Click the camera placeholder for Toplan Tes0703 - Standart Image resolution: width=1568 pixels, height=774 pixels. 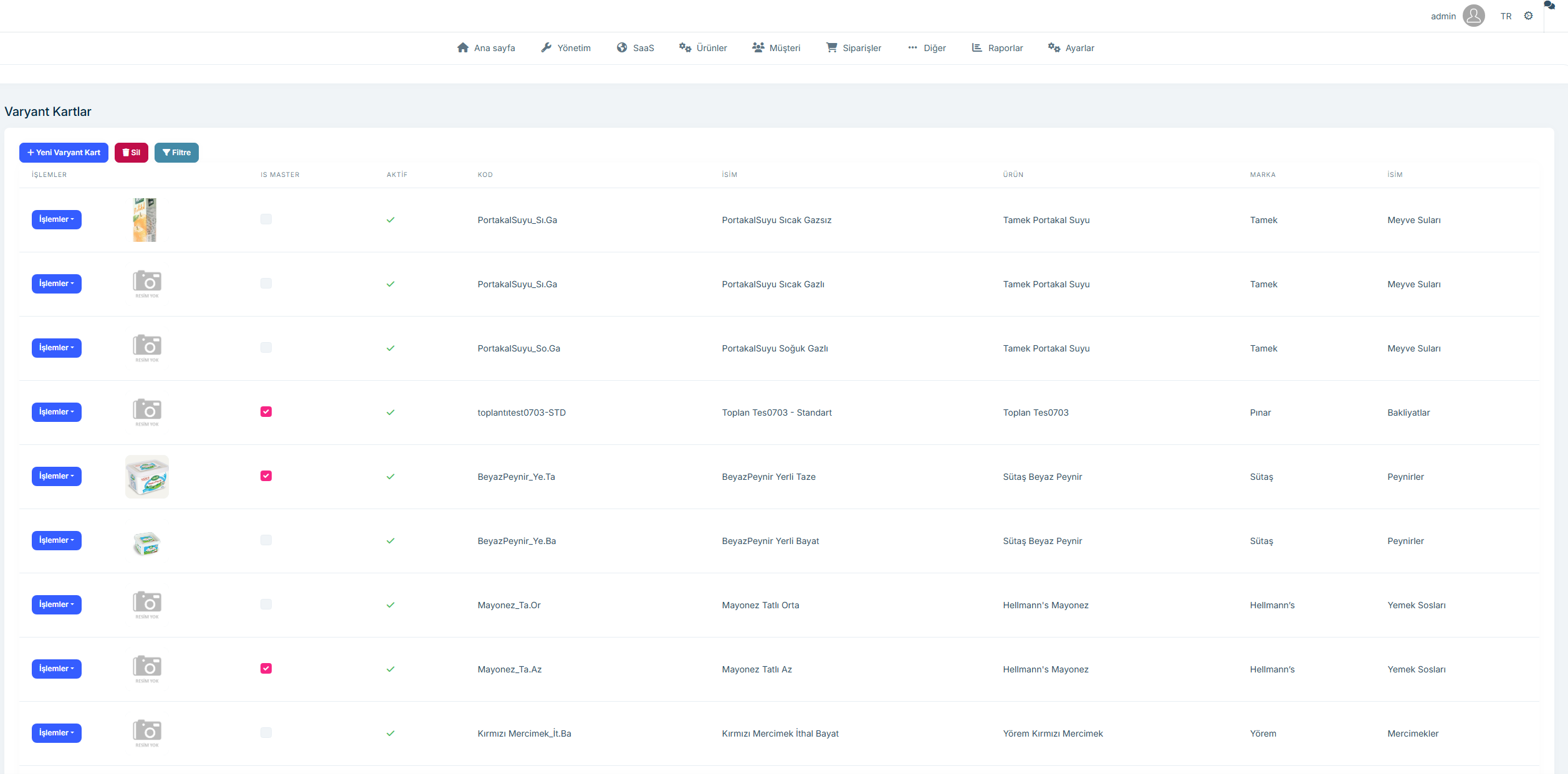tap(147, 412)
